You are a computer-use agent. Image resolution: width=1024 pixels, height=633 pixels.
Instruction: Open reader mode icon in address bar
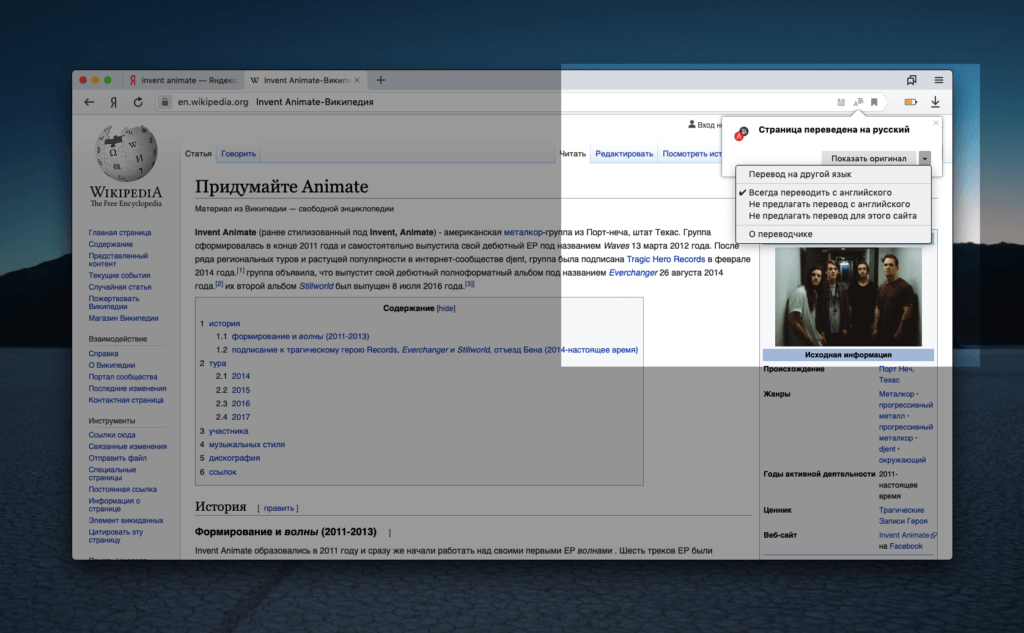coord(841,102)
